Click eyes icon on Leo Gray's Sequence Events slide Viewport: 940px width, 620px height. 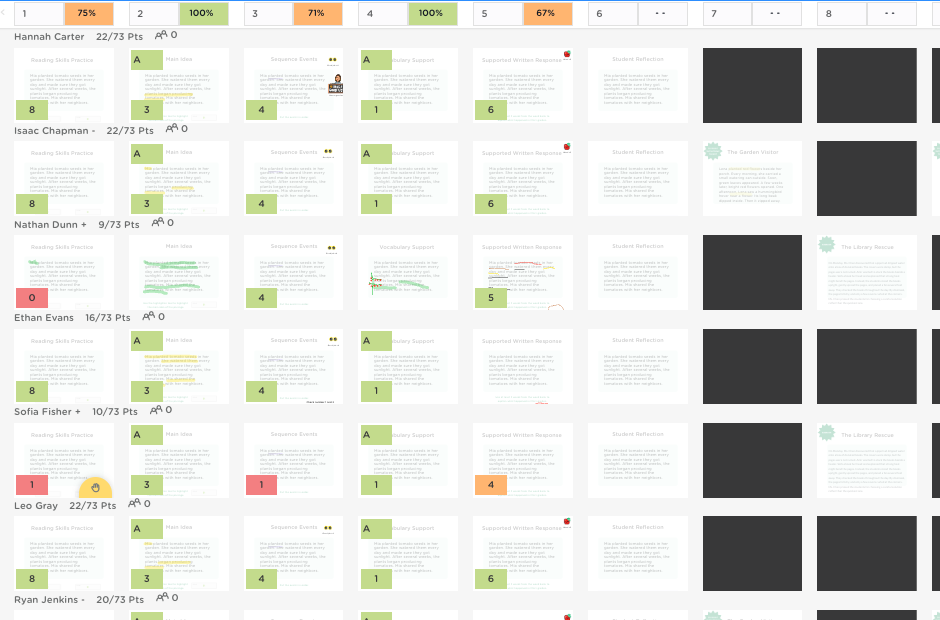pos(329,528)
